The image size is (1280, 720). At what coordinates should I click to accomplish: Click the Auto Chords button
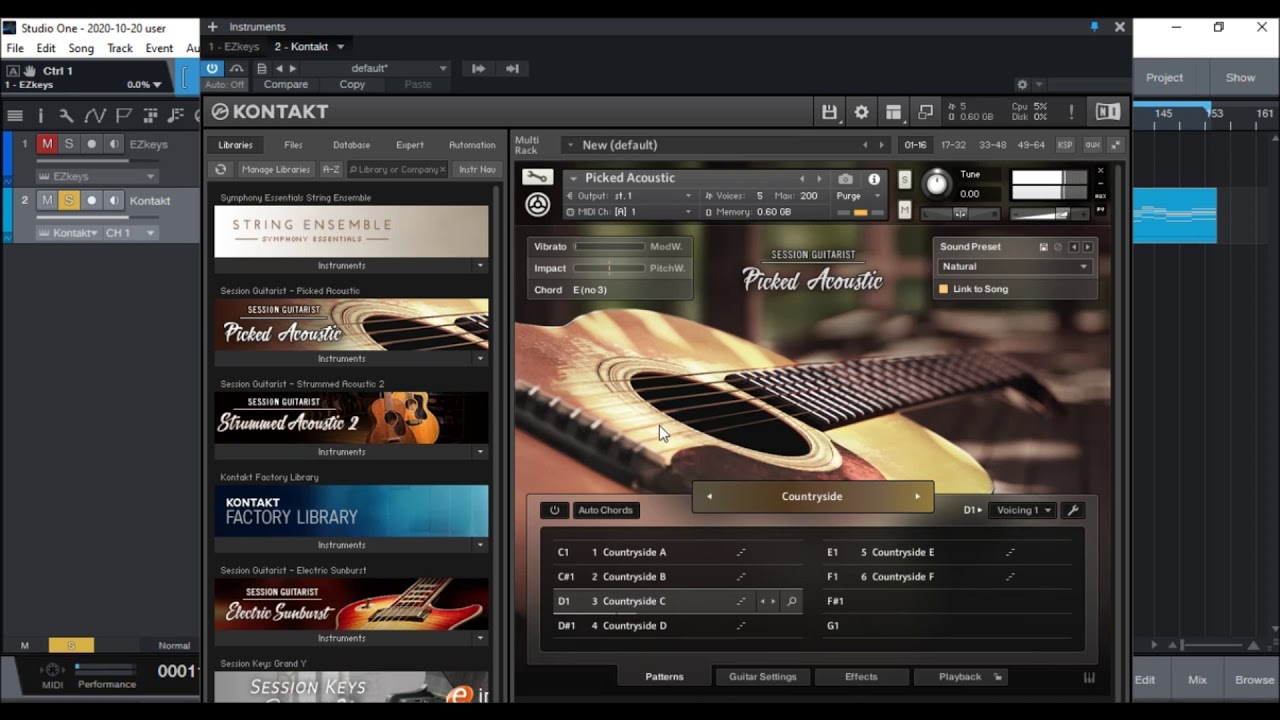pyautogui.click(x=605, y=510)
